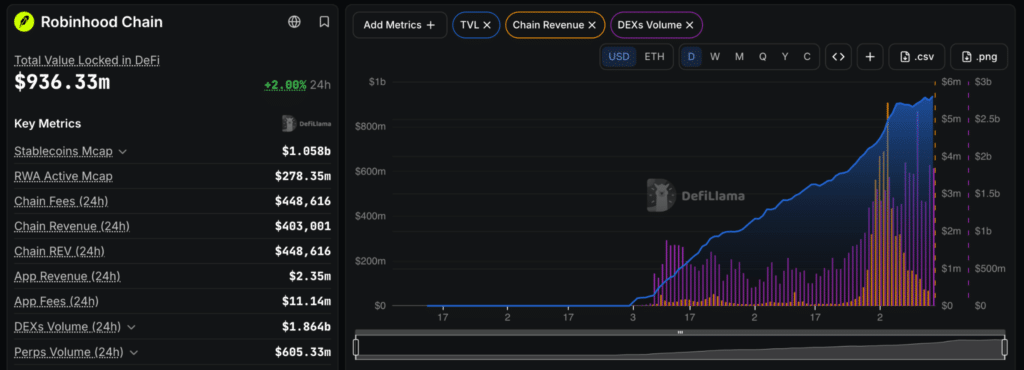Grab the left handle of range slider
The width and height of the screenshot is (1024, 370).
click(356, 347)
